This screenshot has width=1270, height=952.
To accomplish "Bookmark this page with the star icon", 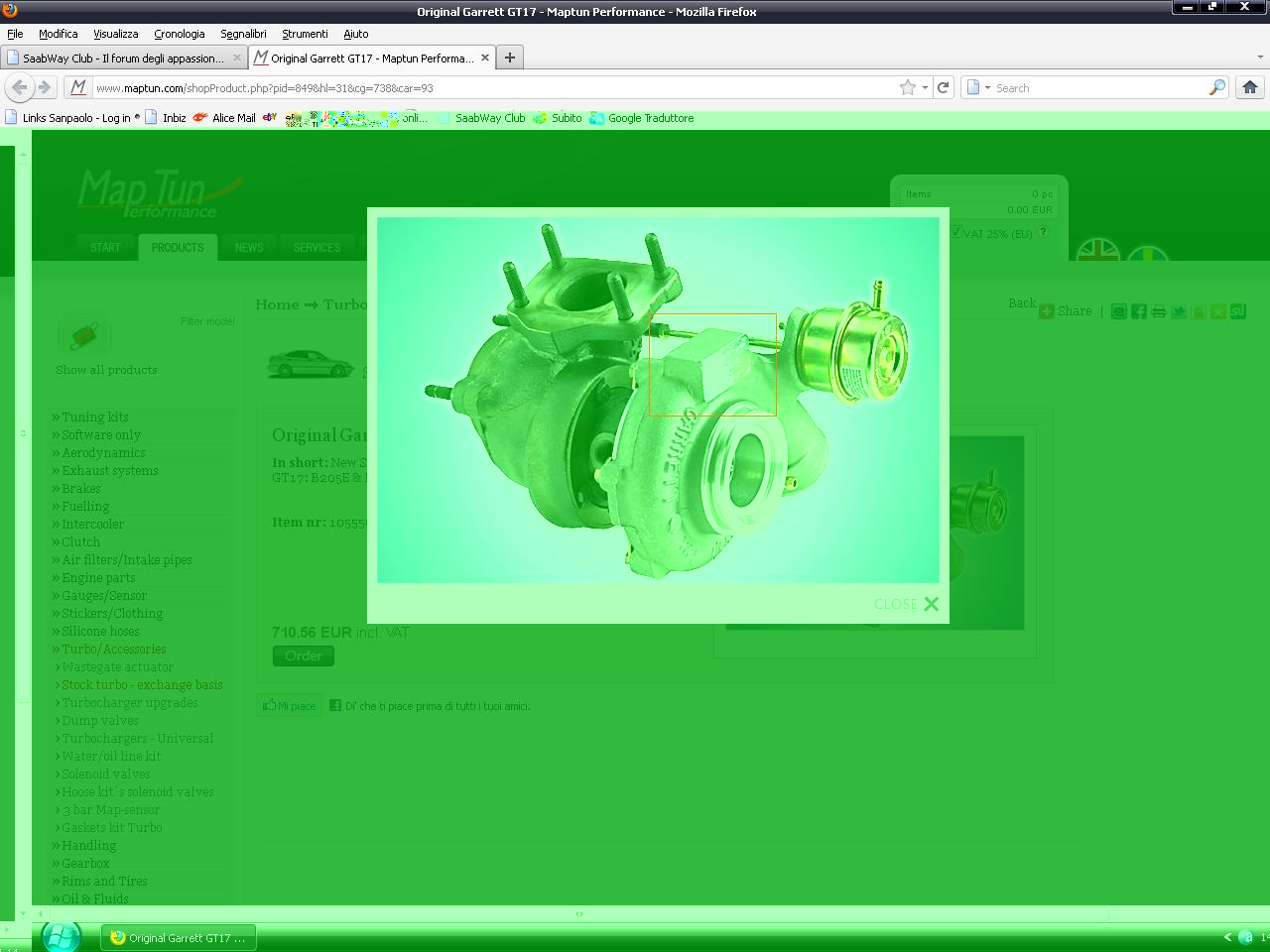I will coord(907,87).
